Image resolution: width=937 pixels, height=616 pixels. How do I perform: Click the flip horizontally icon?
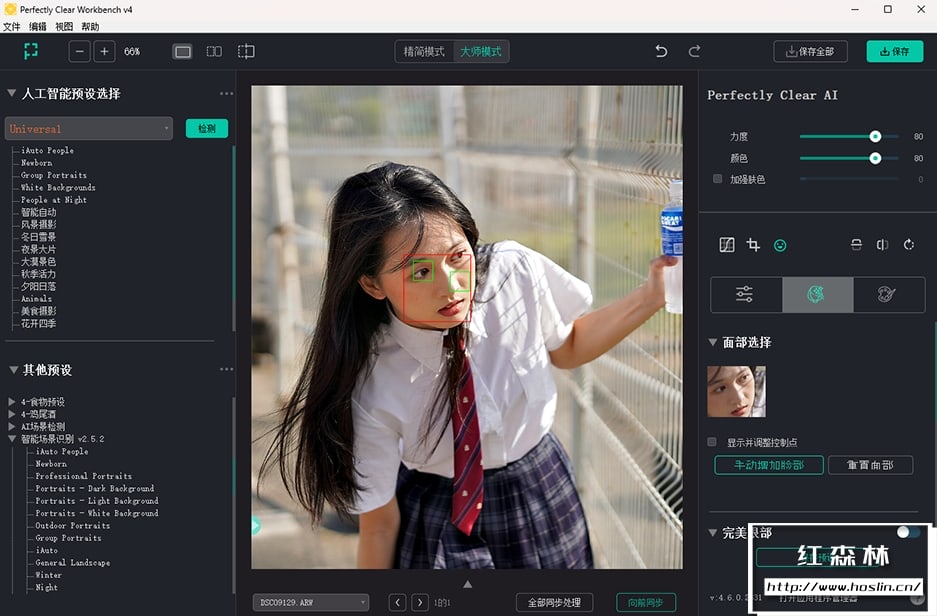pyautogui.click(x=882, y=245)
